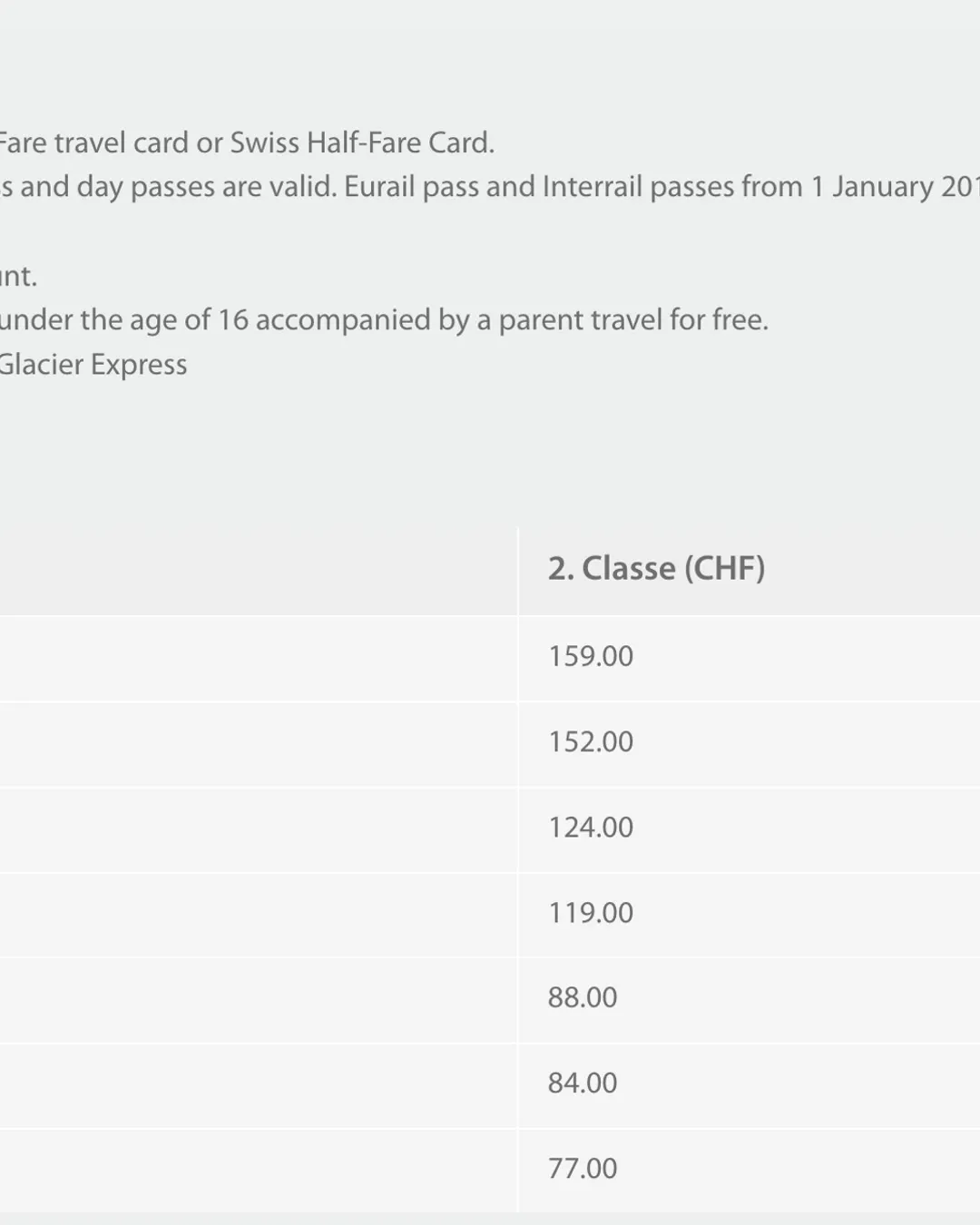The image size is (980, 1225).
Task: Click the '2. Classe (CHF)' column header
Action: point(656,568)
